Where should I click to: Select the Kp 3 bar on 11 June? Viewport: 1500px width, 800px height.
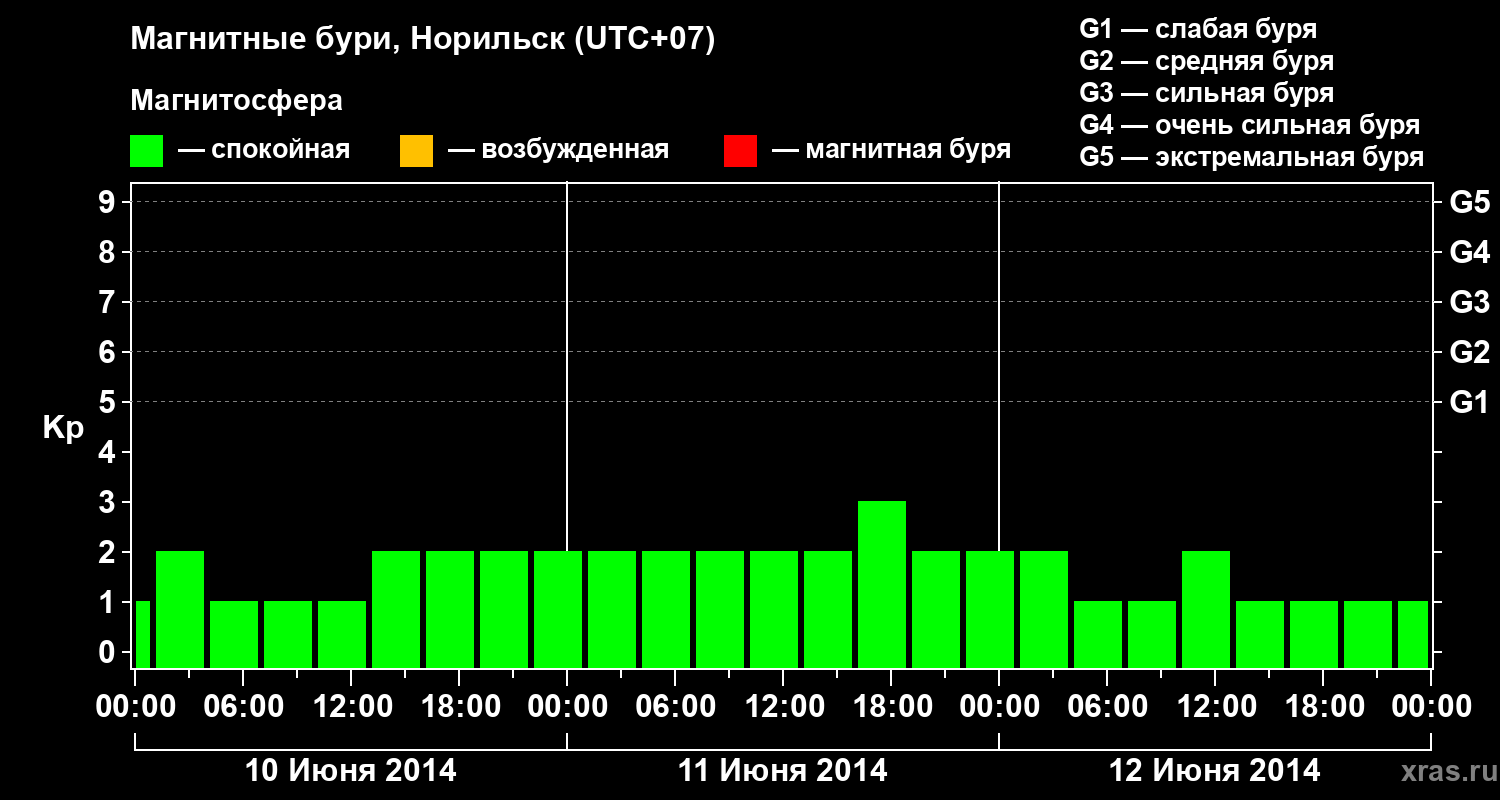(x=882, y=584)
